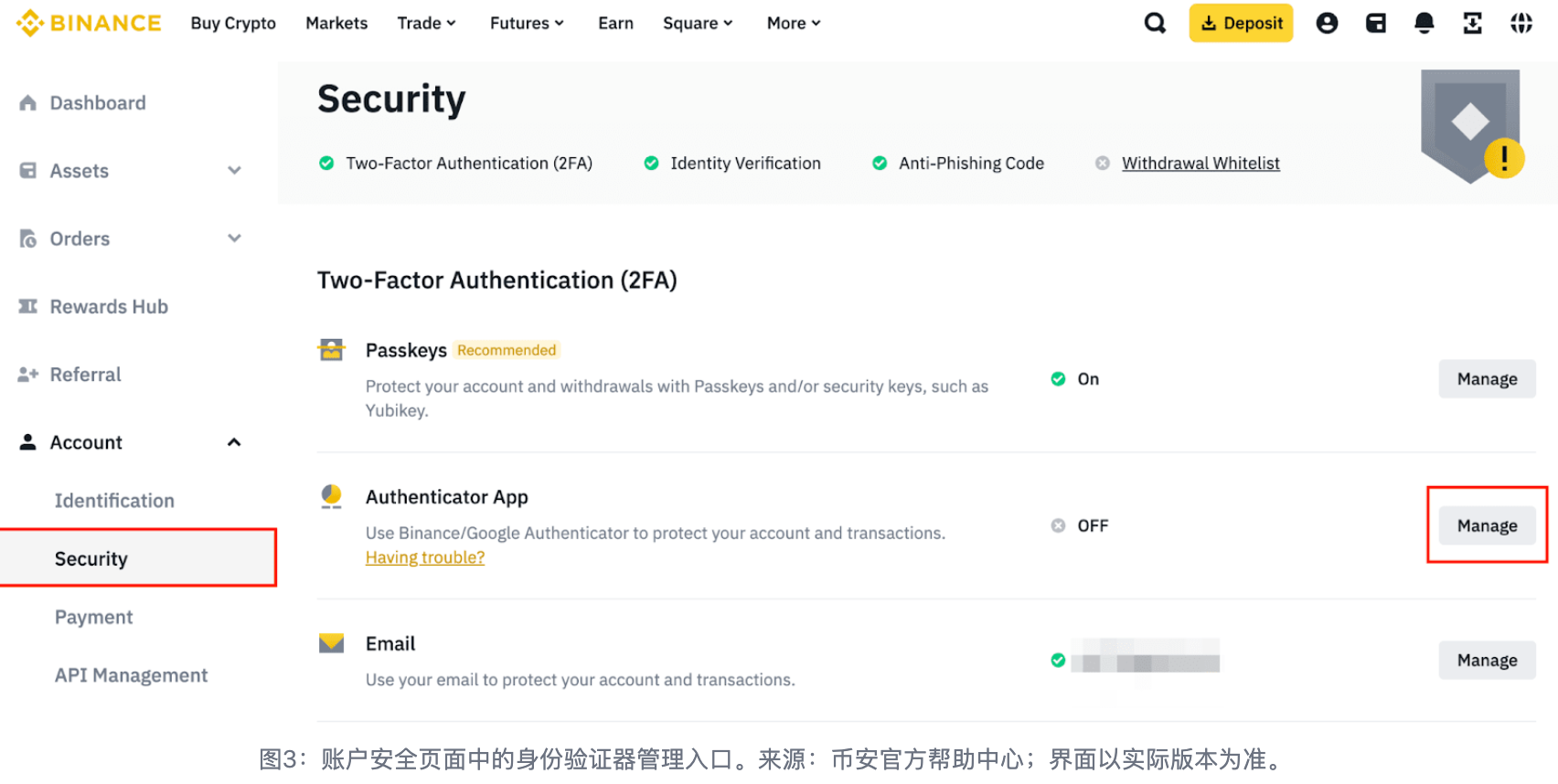1558x784 pixels.
Task: Open the notifications bell icon
Action: click(x=1424, y=23)
